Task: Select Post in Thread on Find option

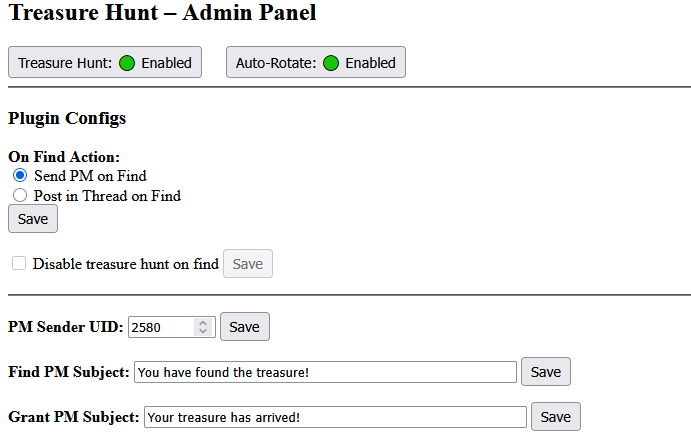Action: pos(20,196)
